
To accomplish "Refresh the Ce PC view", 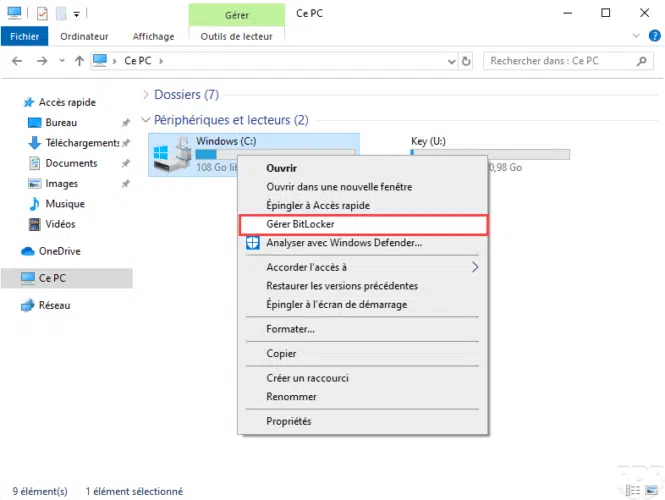I will (466, 61).
